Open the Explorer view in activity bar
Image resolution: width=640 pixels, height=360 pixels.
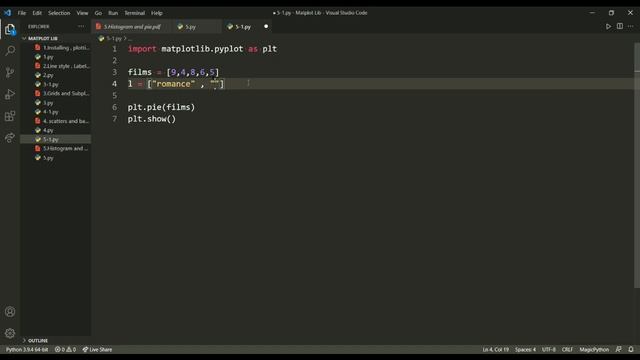point(10,29)
